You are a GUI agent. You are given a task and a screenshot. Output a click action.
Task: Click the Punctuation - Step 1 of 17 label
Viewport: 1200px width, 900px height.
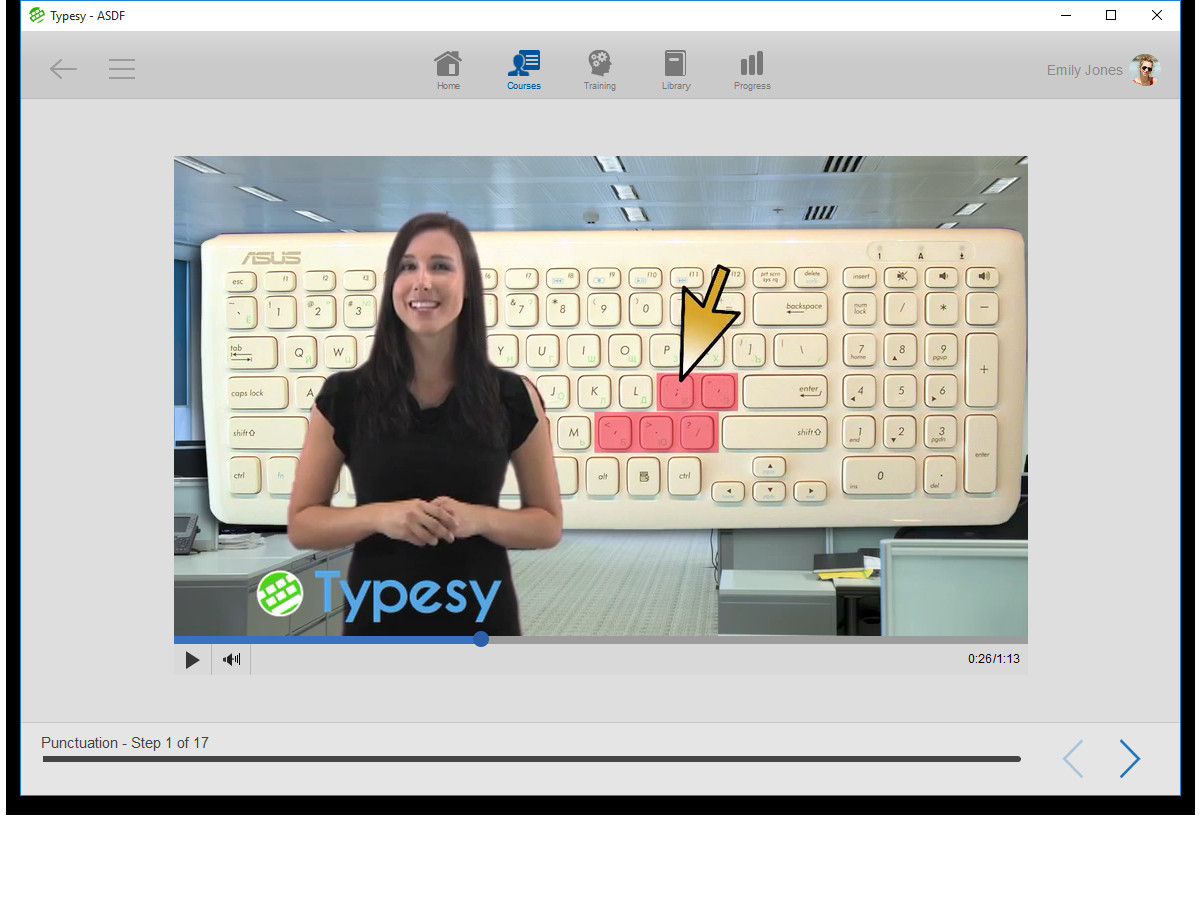tap(125, 743)
